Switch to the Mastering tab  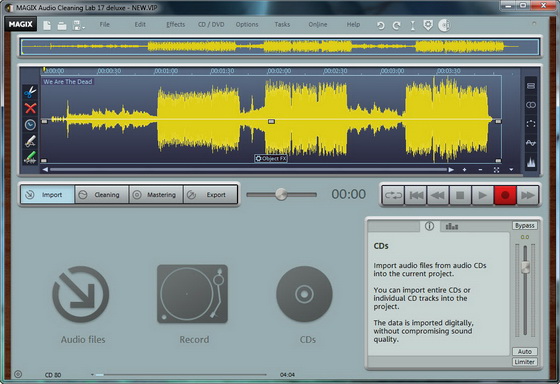click(156, 195)
